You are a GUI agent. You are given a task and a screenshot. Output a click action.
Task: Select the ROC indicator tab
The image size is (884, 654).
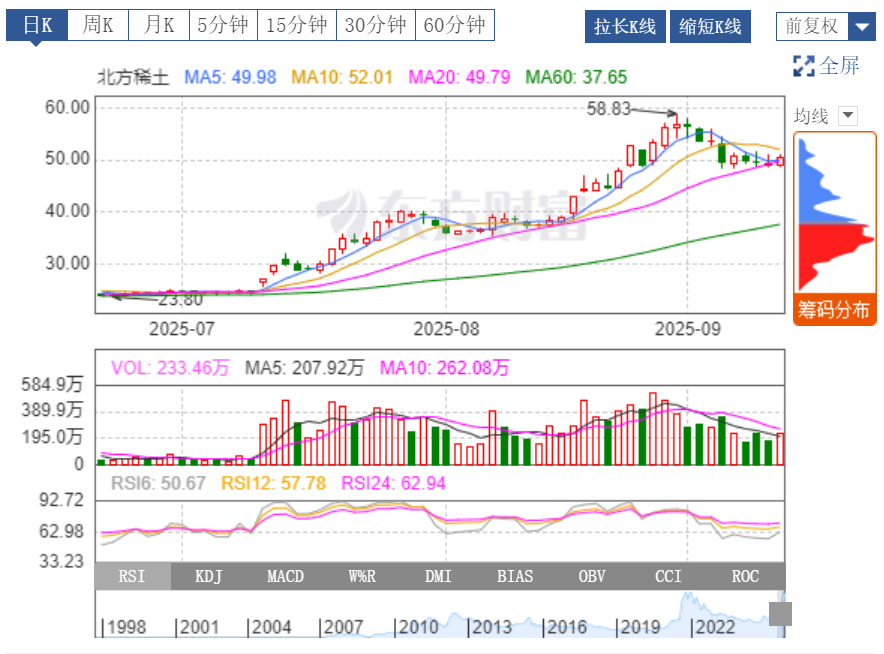[x=745, y=576]
